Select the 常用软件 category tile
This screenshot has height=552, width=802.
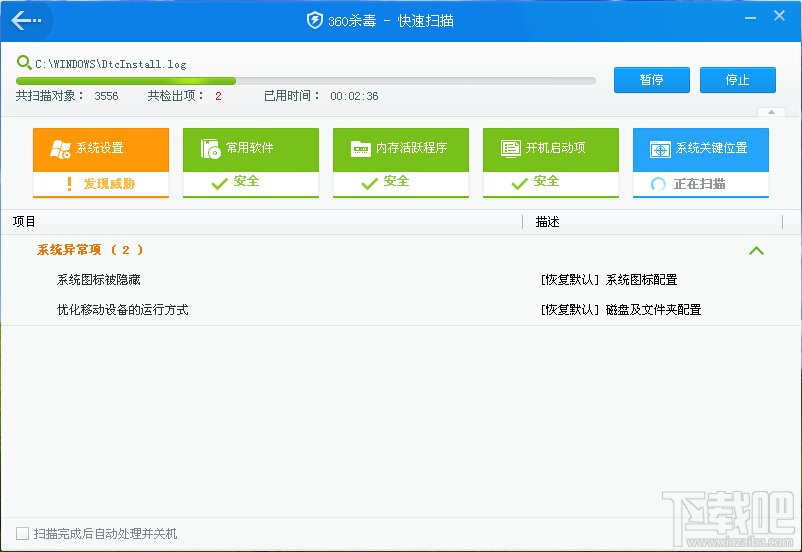coord(251,162)
